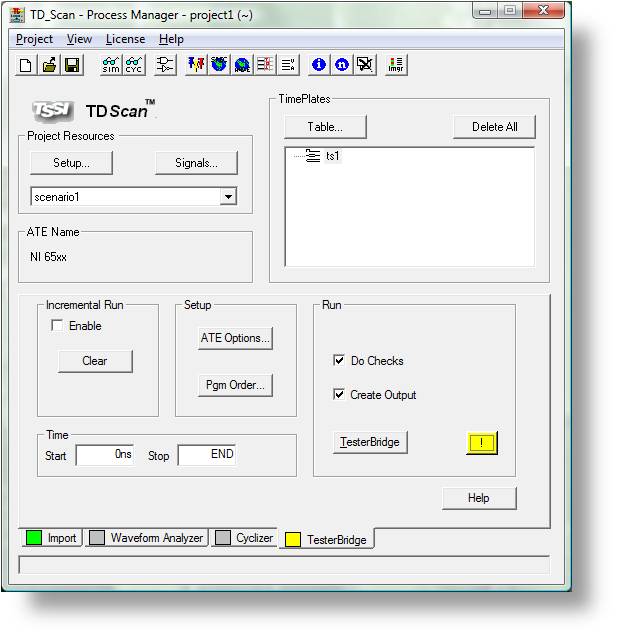
Task: Click the blue info circle icon
Action: (319, 65)
